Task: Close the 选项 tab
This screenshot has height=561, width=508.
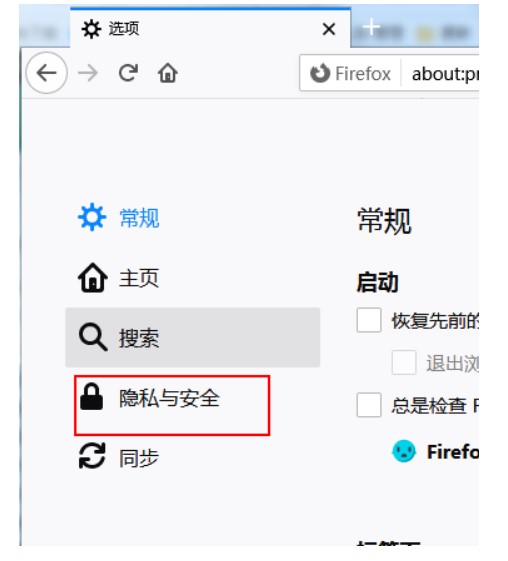Action: pos(329,29)
